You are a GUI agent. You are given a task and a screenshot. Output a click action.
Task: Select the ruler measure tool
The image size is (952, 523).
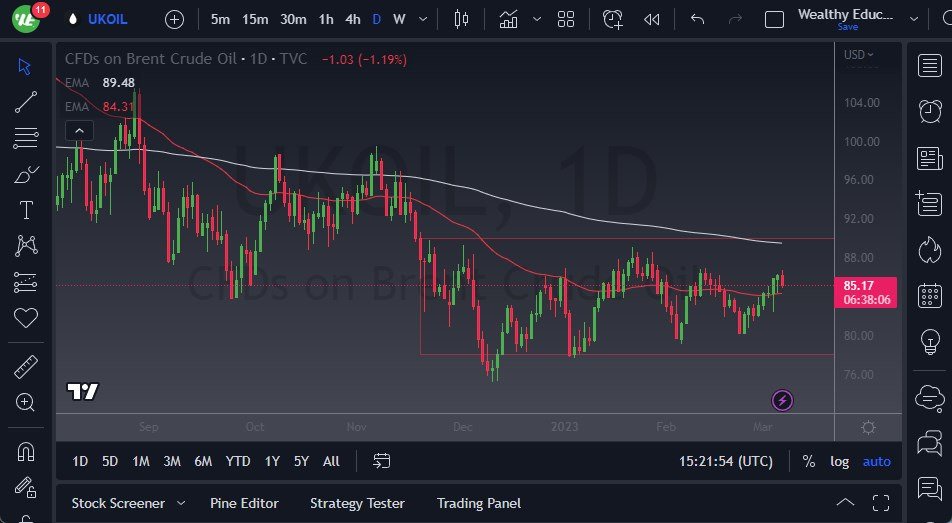pyautogui.click(x=26, y=367)
